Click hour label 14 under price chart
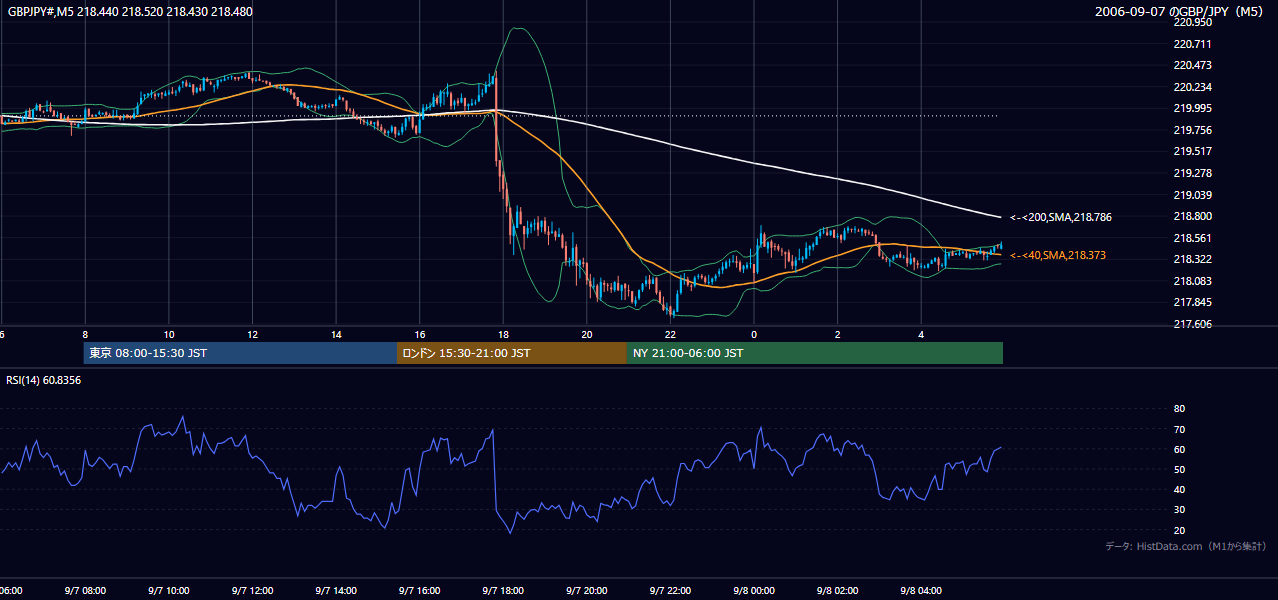The image size is (1278, 600). tap(336, 335)
